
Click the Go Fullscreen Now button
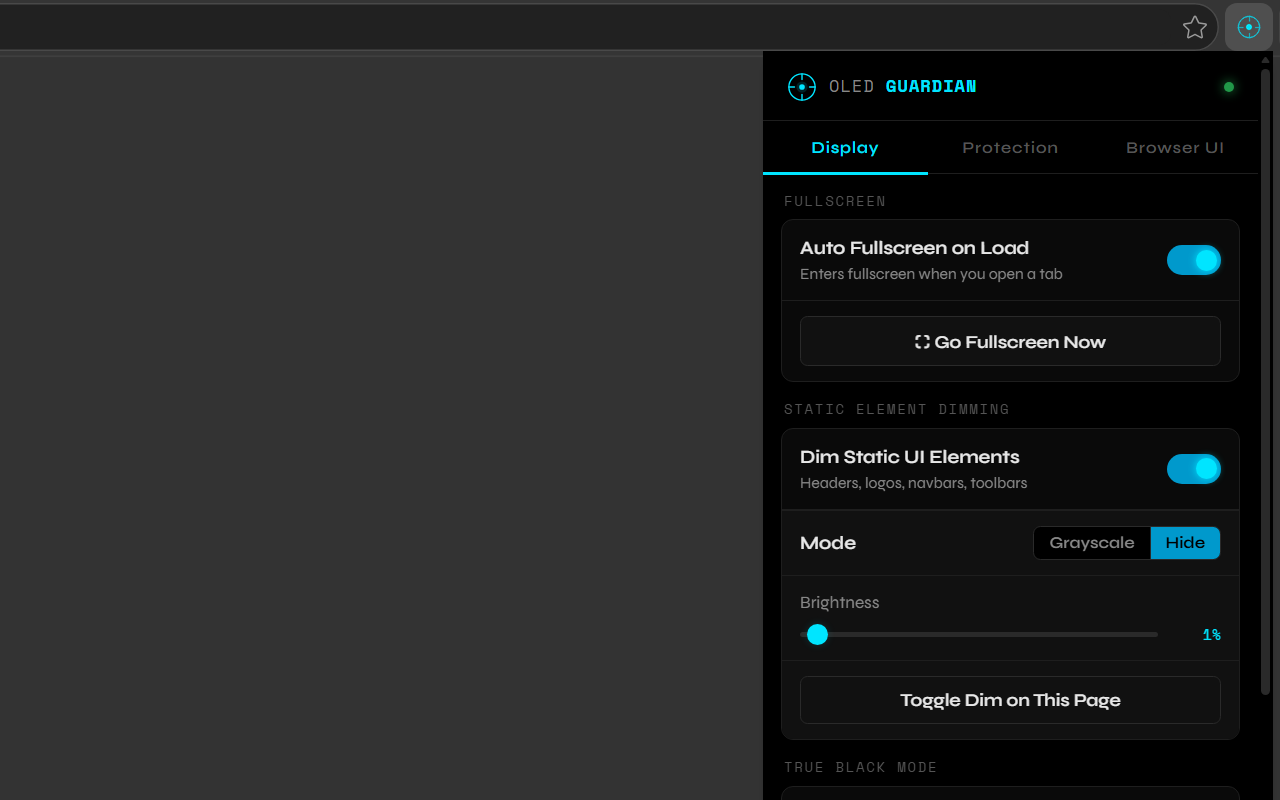(1010, 342)
